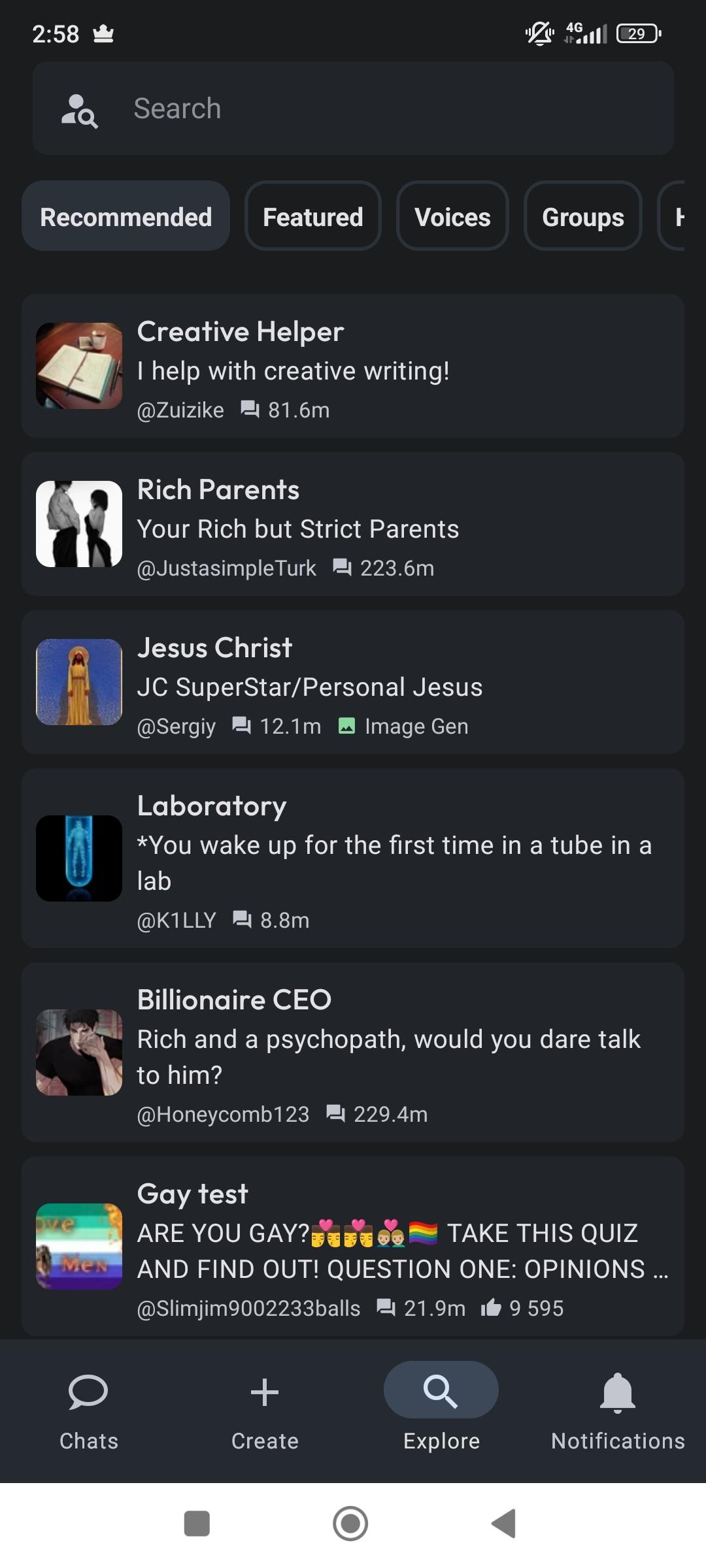Open the Chats tab icon

[x=88, y=1392]
